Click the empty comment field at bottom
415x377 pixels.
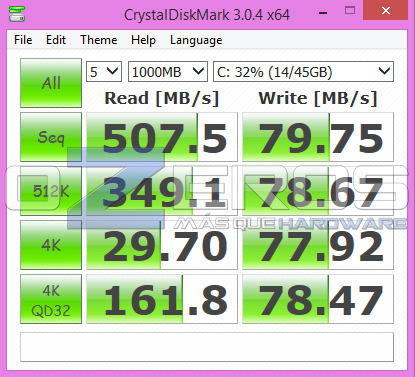click(x=207, y=347)
